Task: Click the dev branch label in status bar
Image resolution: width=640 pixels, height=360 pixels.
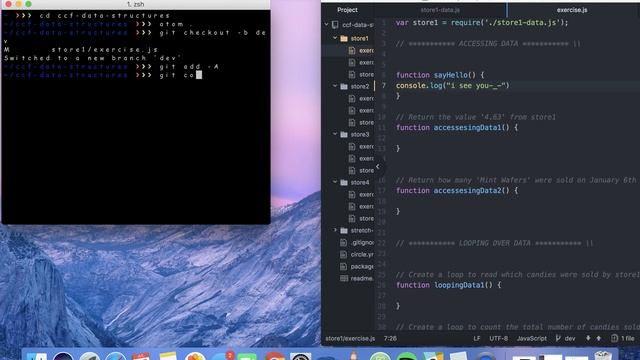Action: click(570, 338)
